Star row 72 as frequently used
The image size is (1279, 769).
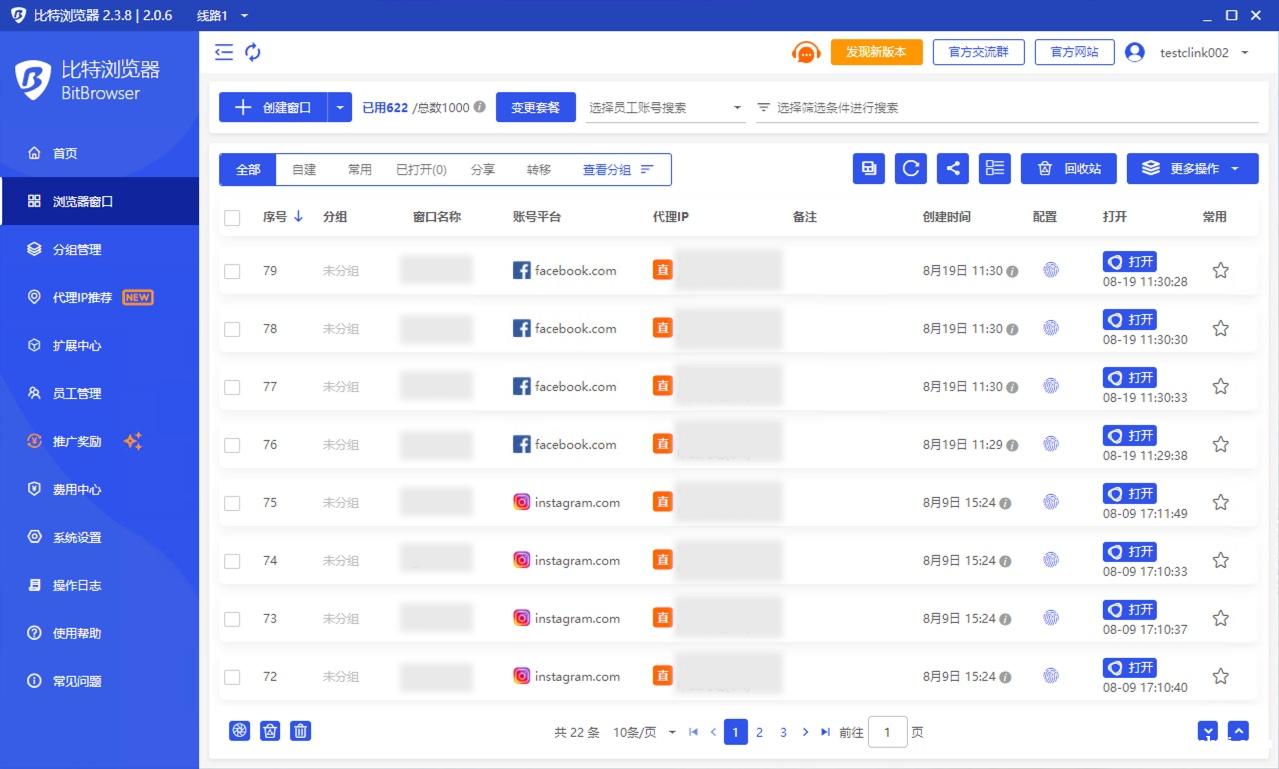click(1221, 676)
